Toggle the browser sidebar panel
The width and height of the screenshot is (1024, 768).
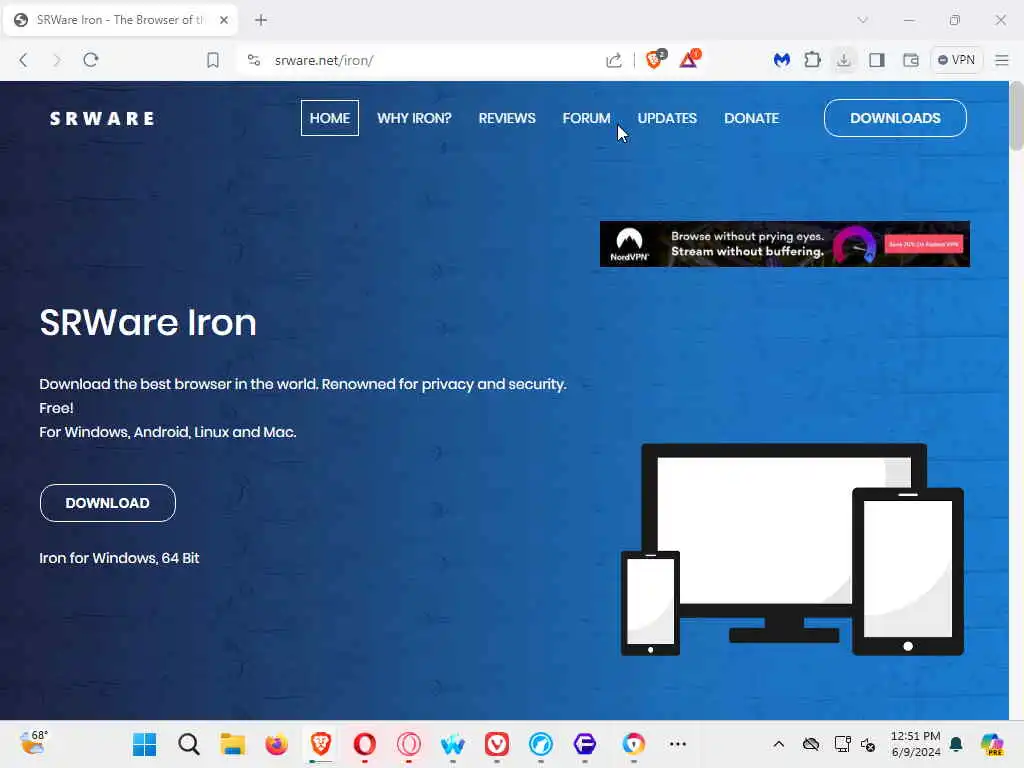(877, 60)
